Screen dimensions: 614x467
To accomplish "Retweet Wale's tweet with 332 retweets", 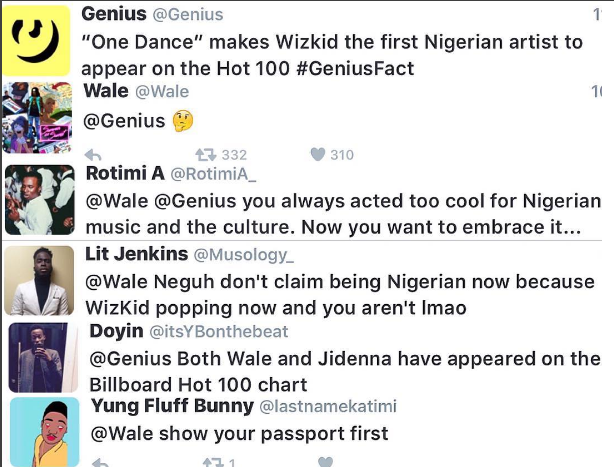I will click(x=205, y=155).
